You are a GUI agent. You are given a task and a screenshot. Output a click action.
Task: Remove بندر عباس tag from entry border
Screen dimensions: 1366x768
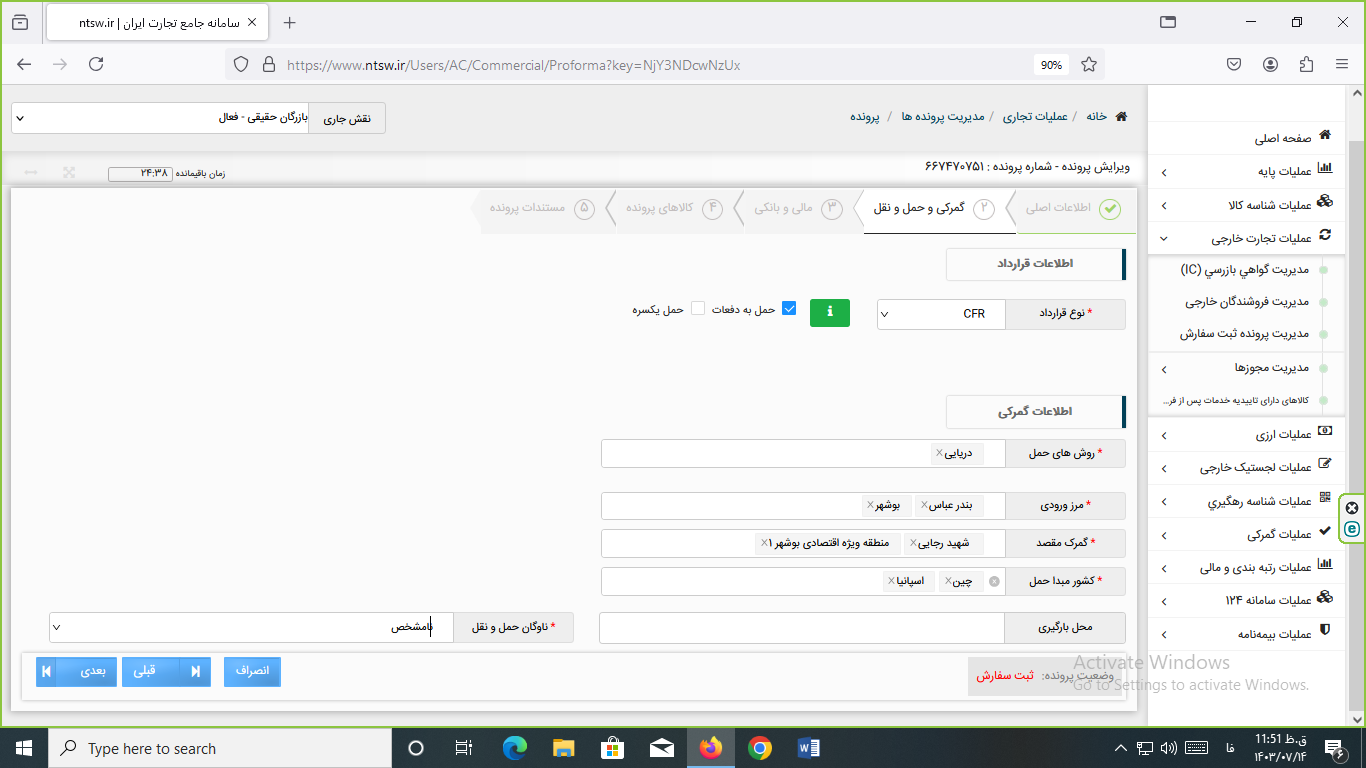pos(924,505)
